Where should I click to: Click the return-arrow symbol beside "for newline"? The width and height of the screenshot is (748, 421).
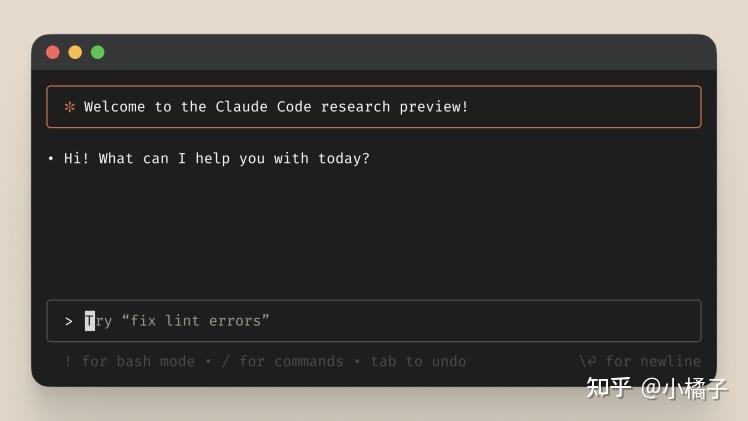point(588,361)
